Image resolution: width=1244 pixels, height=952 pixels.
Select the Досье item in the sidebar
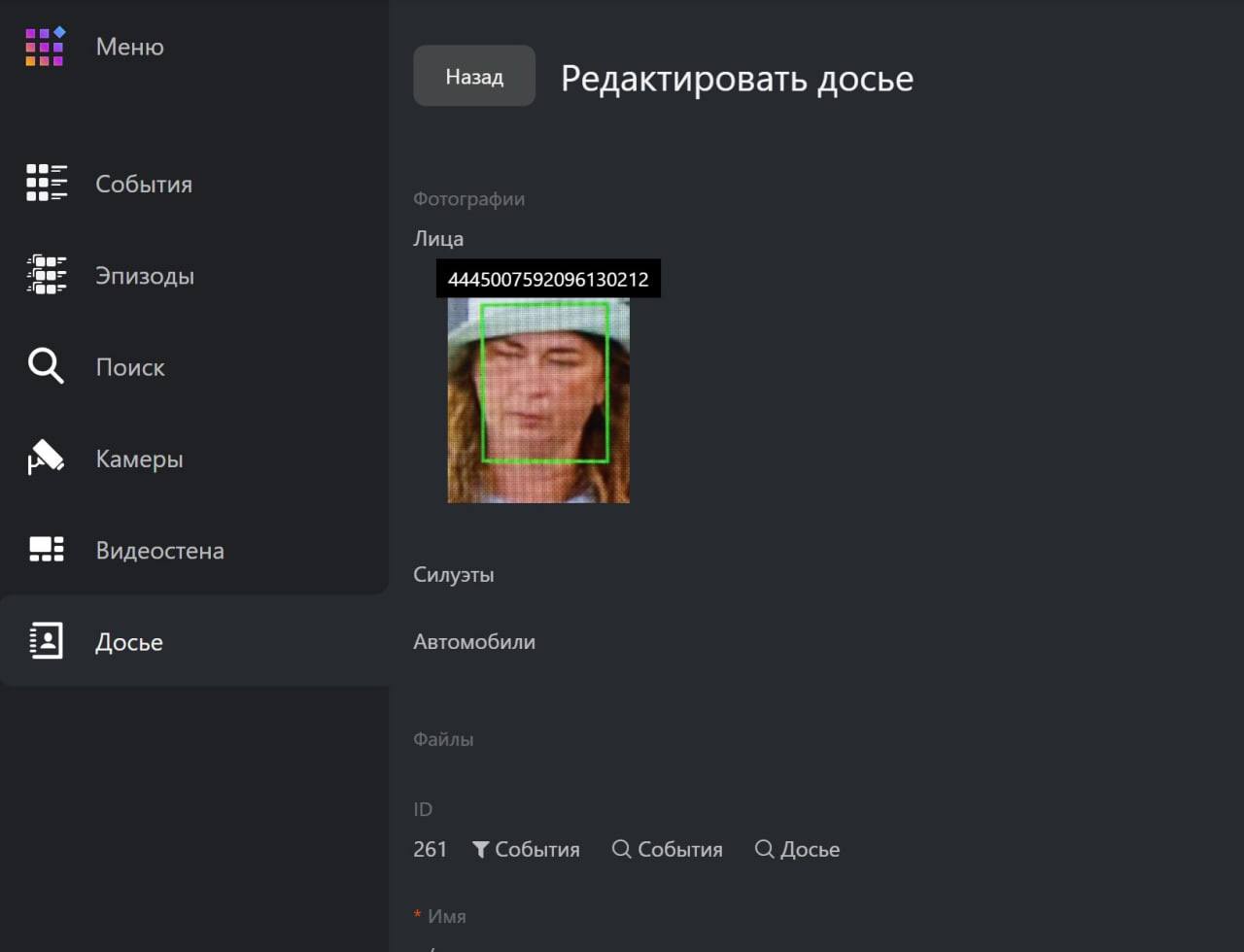[x=128, y=642]
